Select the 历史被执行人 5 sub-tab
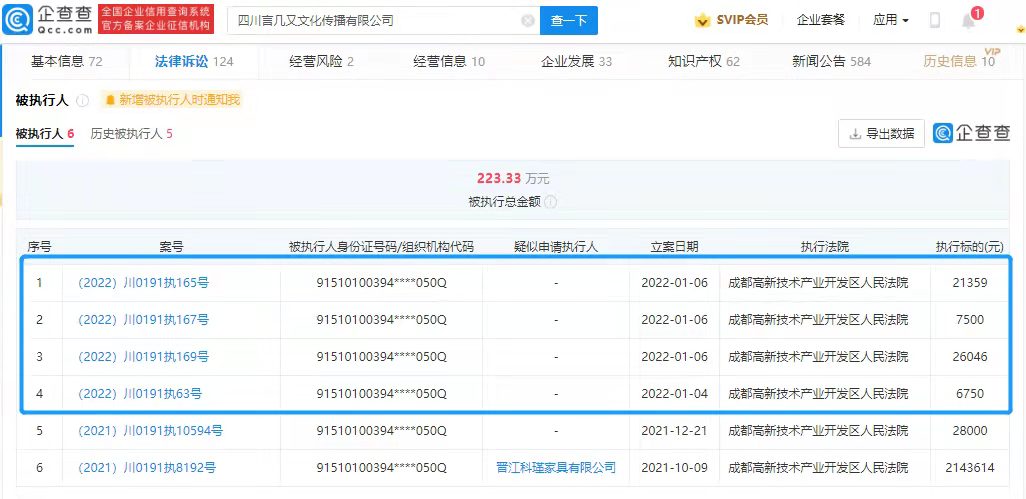The width and height of the screenshot is (1026, 499). click(x=132, y=134)
